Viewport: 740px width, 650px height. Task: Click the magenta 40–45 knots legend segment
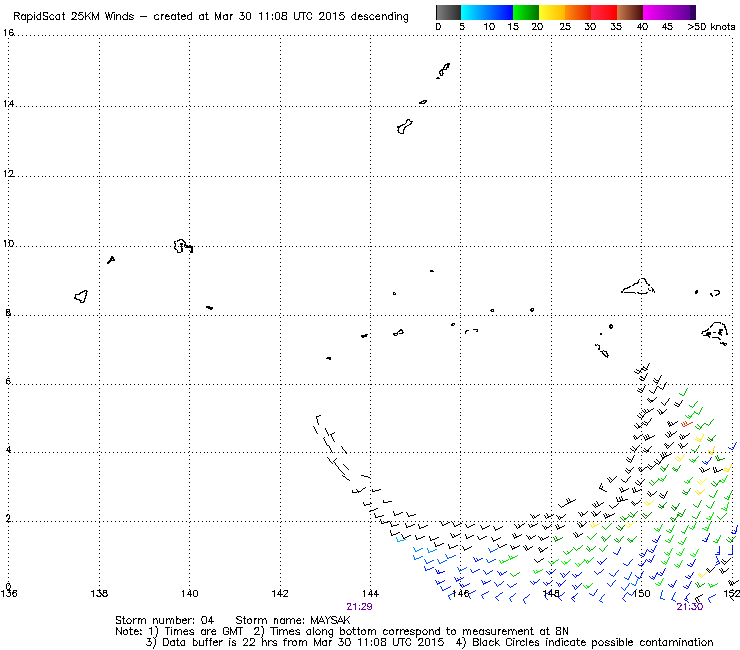tap(656, 12)
